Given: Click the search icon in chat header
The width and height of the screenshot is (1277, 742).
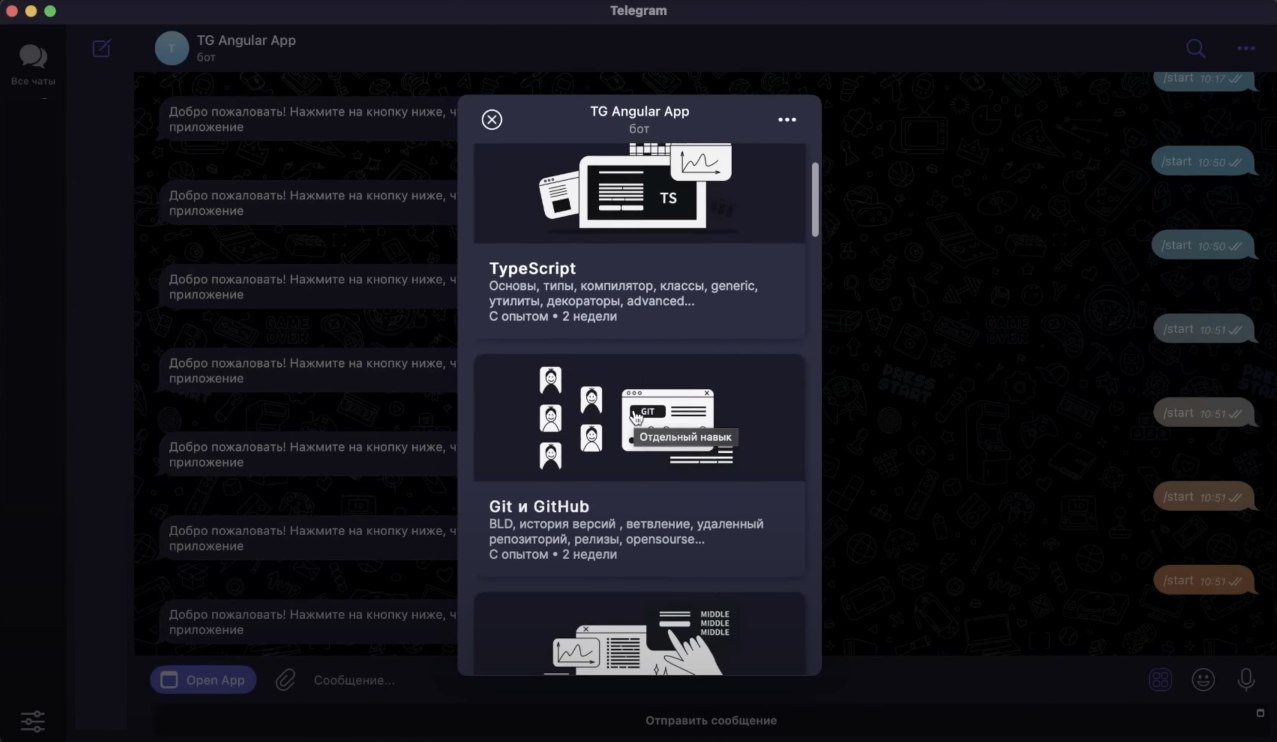Looking at the screenshot, I should tap(1195, 48).
